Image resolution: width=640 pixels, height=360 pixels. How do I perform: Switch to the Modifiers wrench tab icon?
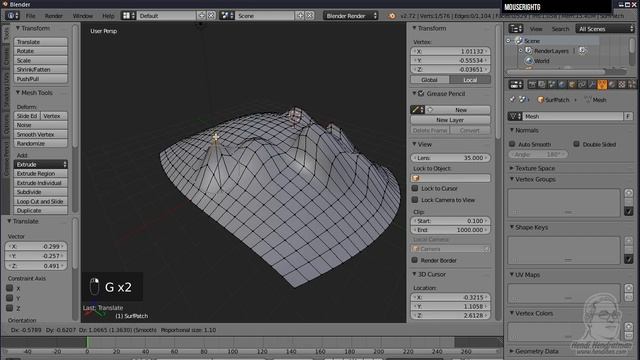[592, 84]
